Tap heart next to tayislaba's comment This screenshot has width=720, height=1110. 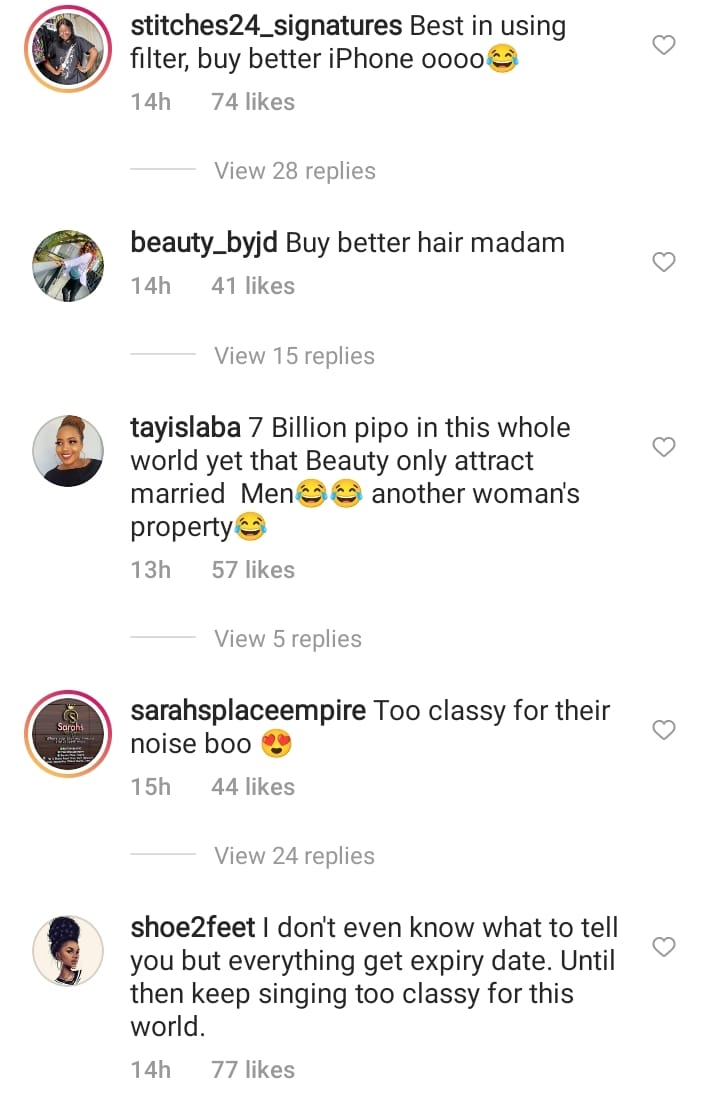click(663, 447)
